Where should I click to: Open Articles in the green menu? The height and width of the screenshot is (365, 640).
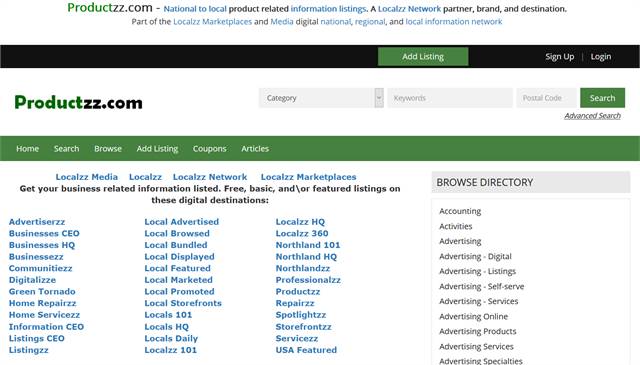click(x=255, y=149)
